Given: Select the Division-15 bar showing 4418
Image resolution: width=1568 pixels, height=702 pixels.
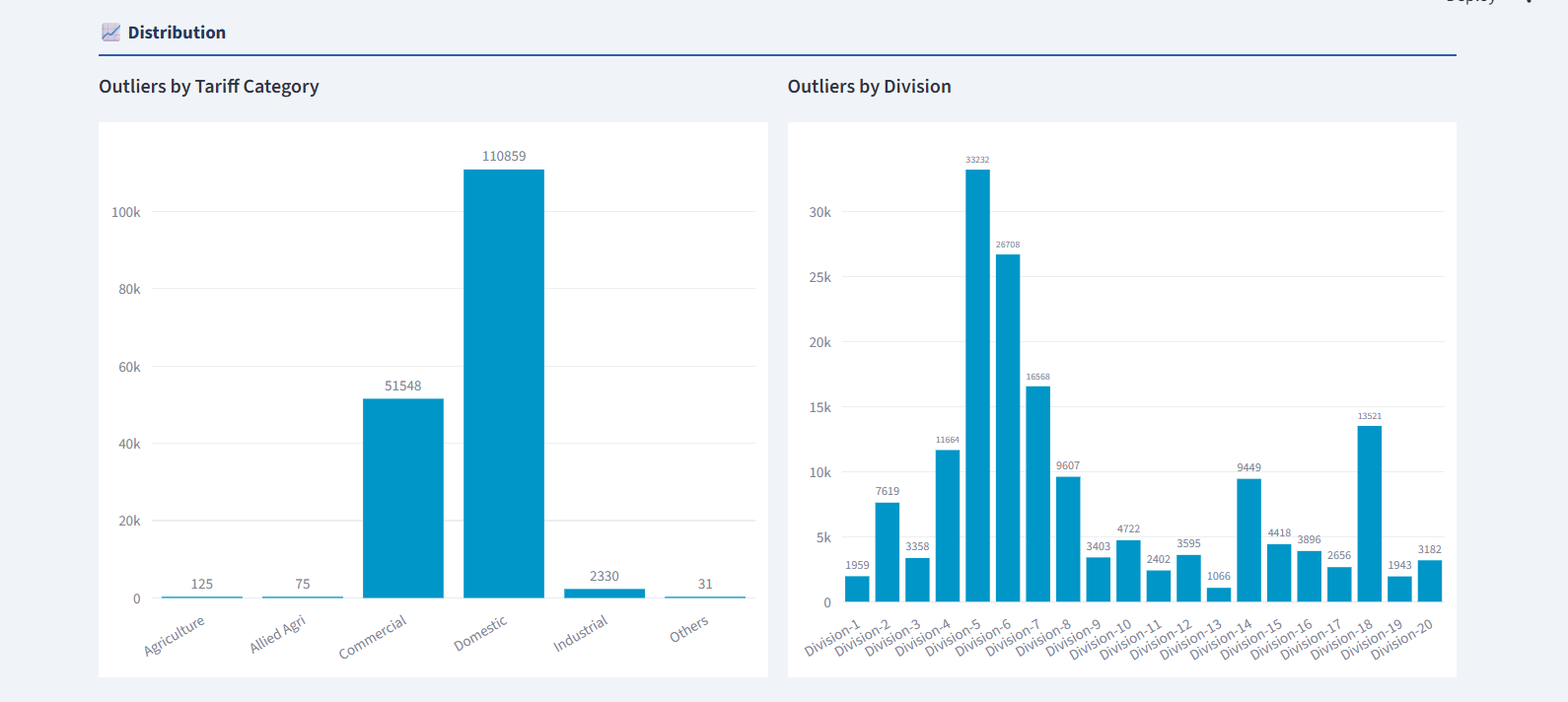Looking at the screenshot, I should click(1279, 573).
